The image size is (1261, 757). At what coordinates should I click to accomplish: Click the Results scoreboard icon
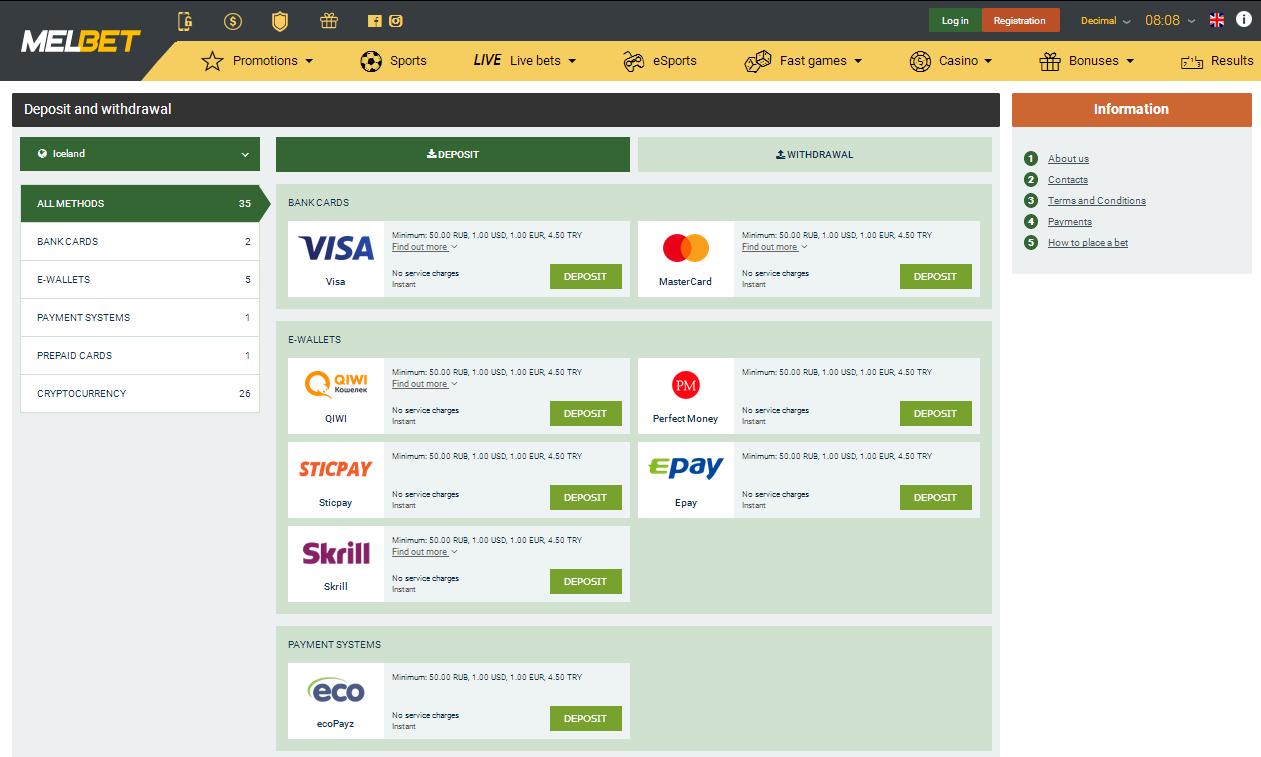click(x=1192, y=61)
